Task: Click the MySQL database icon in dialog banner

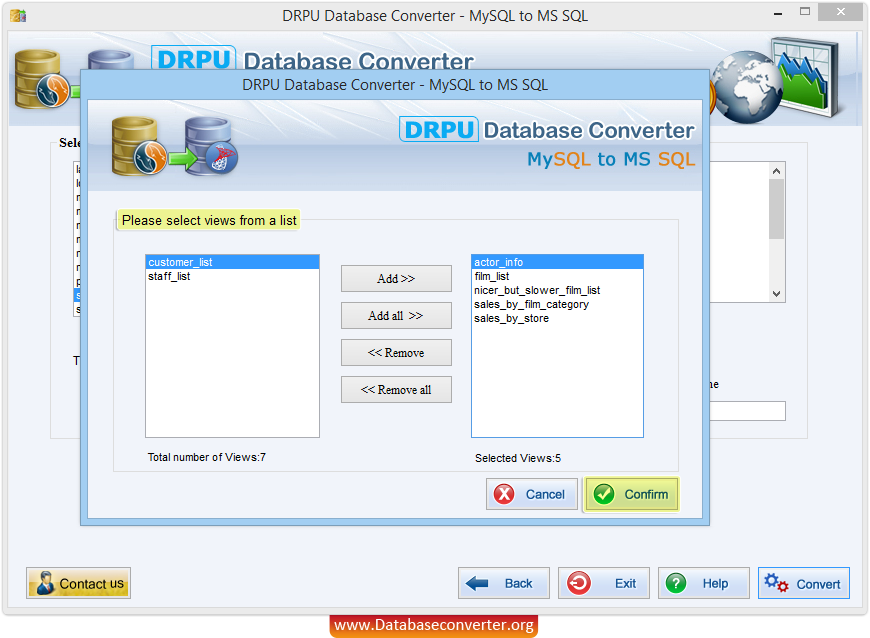Action: click(x=139, y=146)
